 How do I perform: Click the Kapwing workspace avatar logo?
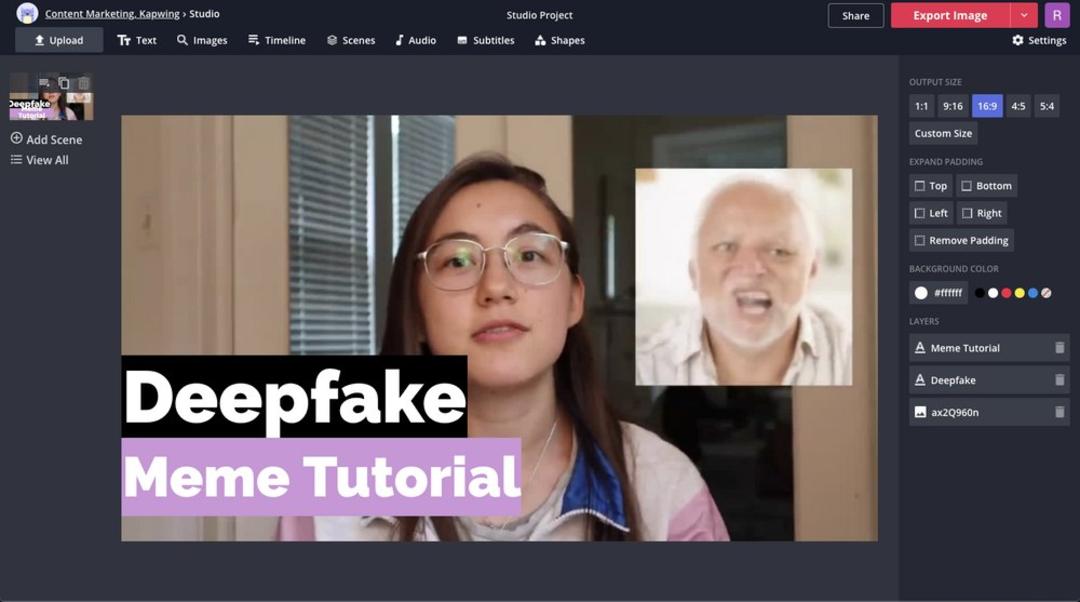(x=27, y=13)
